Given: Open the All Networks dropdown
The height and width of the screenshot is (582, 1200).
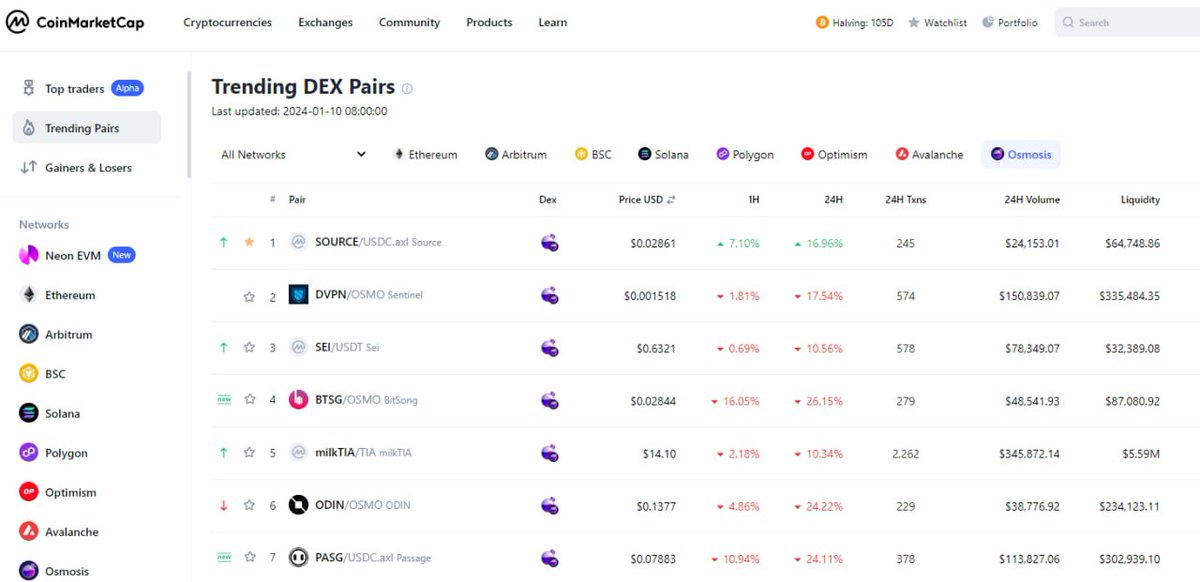Looking at the screenshot, I should click(293, 154).
